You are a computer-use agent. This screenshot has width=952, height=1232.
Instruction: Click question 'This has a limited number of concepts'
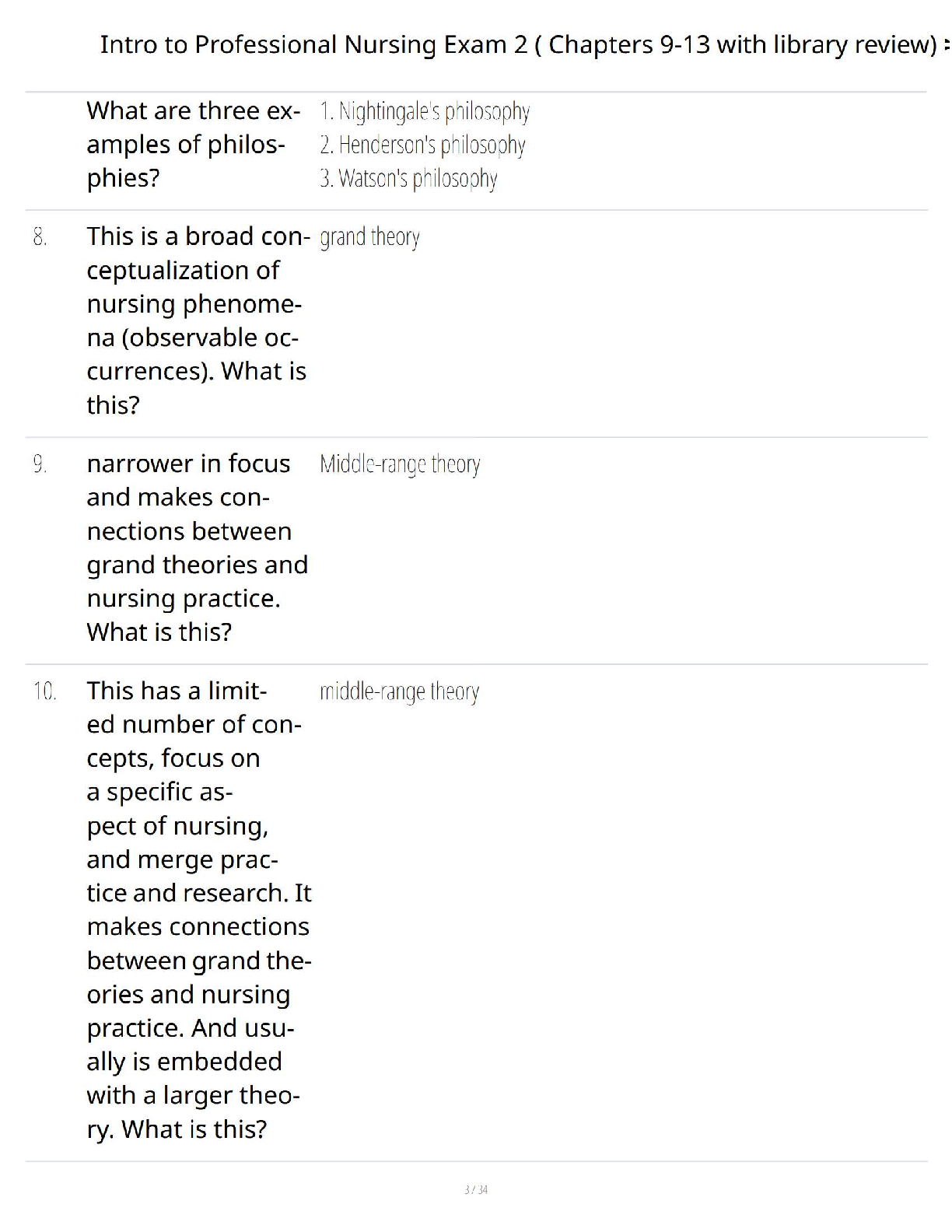click(194, 724)
